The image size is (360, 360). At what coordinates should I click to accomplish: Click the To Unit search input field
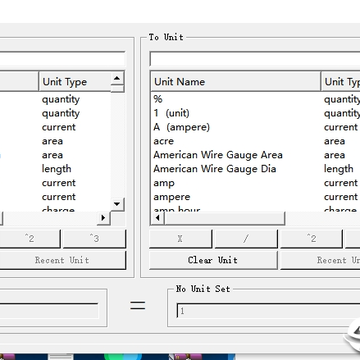(x=255, y=59)
